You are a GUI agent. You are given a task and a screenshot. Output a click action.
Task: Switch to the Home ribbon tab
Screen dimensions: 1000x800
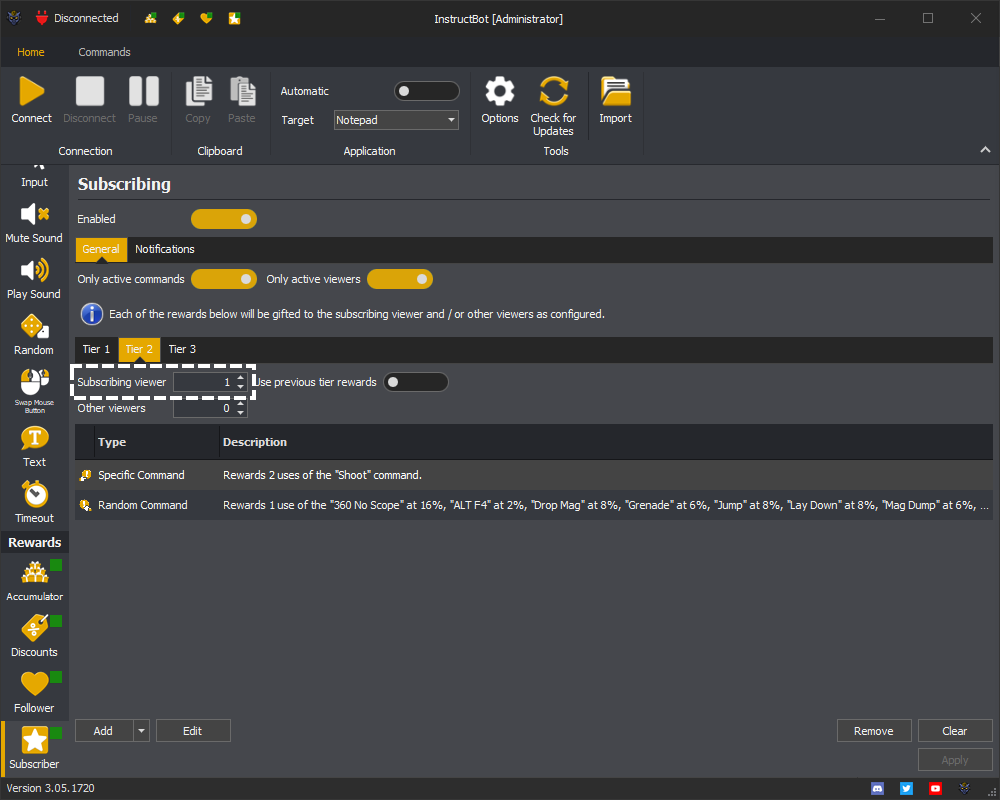coord(31,52)
